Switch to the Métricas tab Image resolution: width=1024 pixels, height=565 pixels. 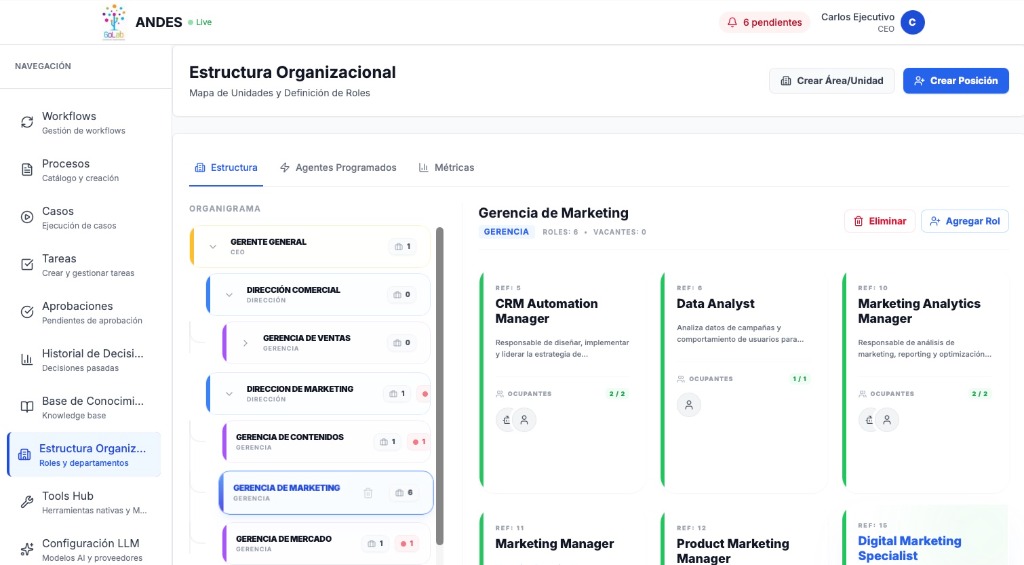(x=446, y=168)
